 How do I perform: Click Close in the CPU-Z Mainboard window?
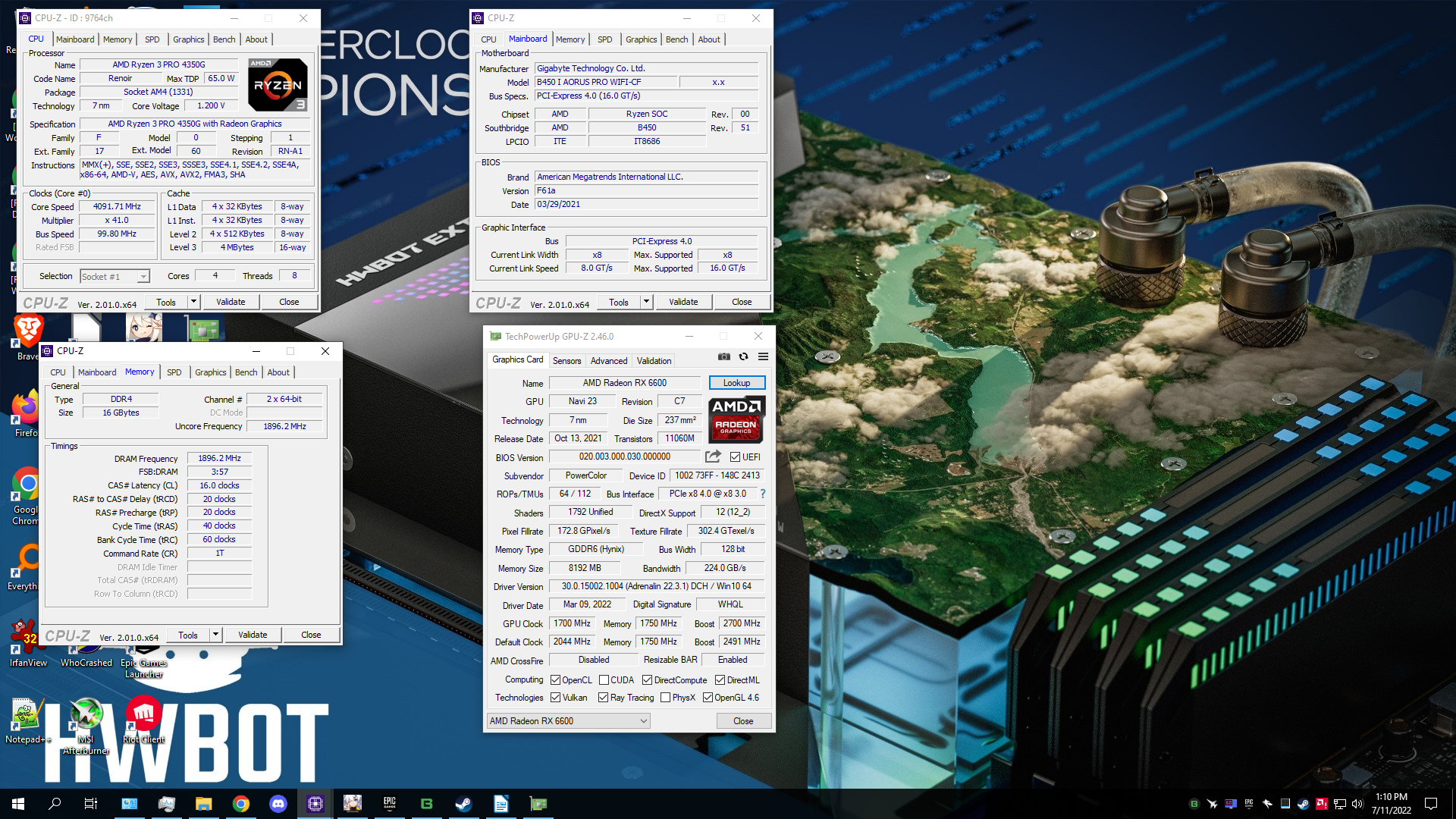(x=742, y=302)
